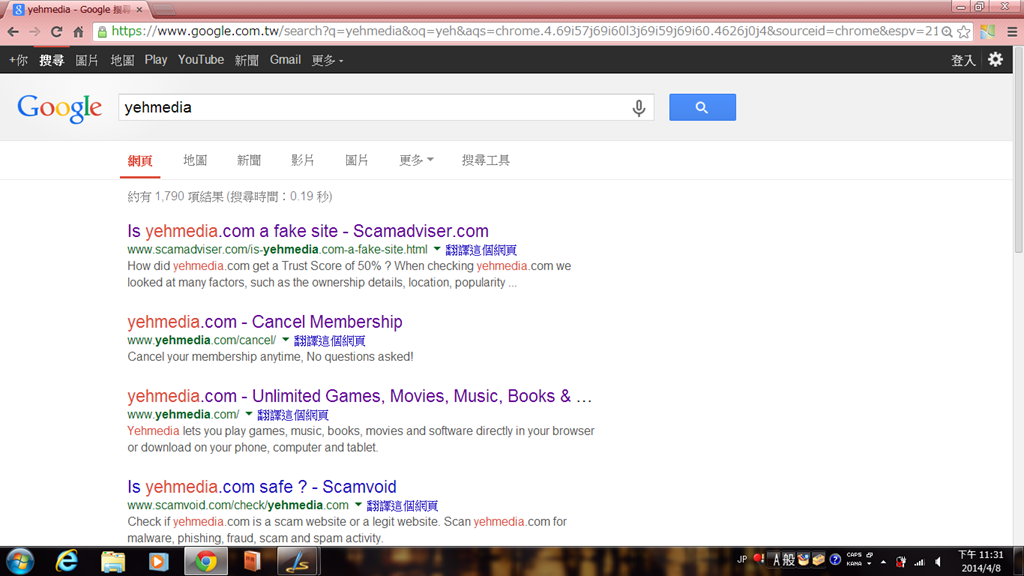The width and height of the screenshot is (1024, 576).
Task: Open the Windows Start button
Action: click(x=20, y=561)
